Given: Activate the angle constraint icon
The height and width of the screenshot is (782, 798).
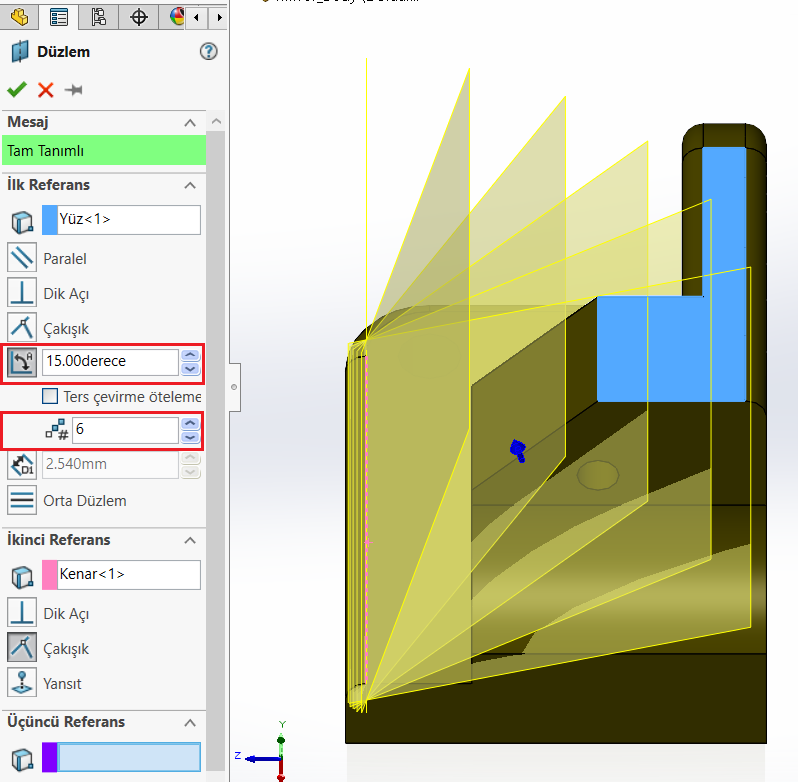Looking at the screenshot, I should pyautogui.click(x=22, y=362).
